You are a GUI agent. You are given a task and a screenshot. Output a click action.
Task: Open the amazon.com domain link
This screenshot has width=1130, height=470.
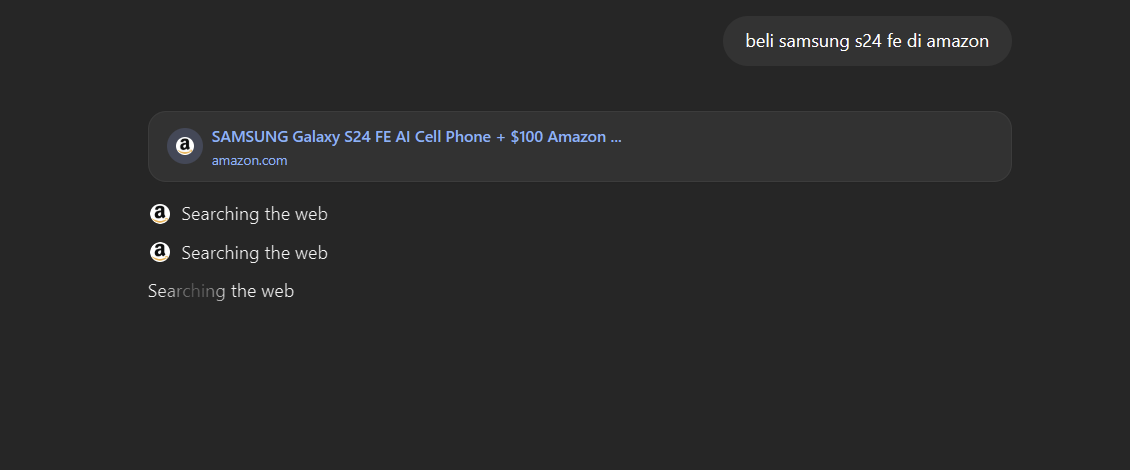249,161
